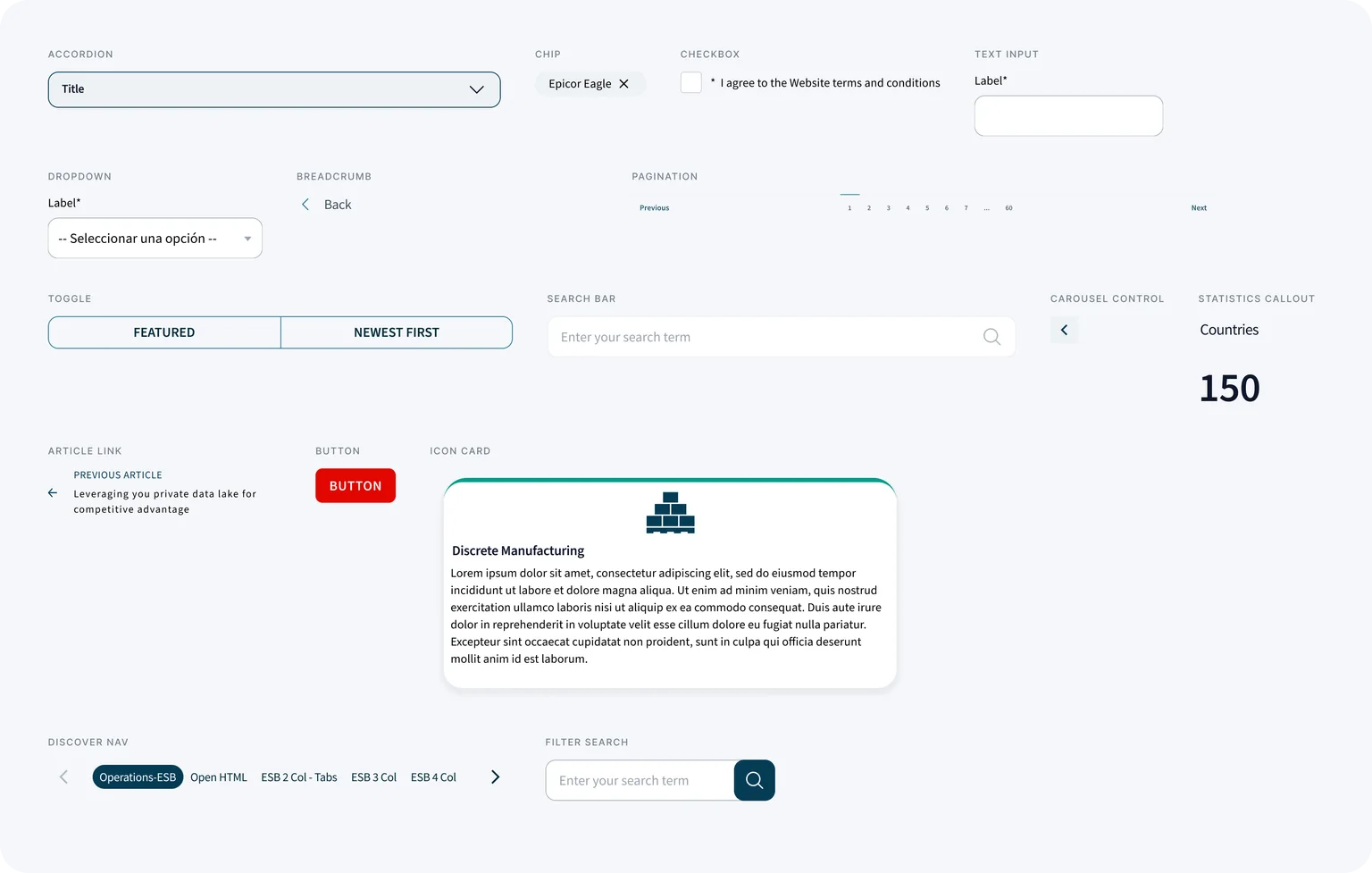Image resolution: width=1372 pixels, height=873 pixels.
Task: Check the Website terms and conditions box
Action: [x=690, y=82]
